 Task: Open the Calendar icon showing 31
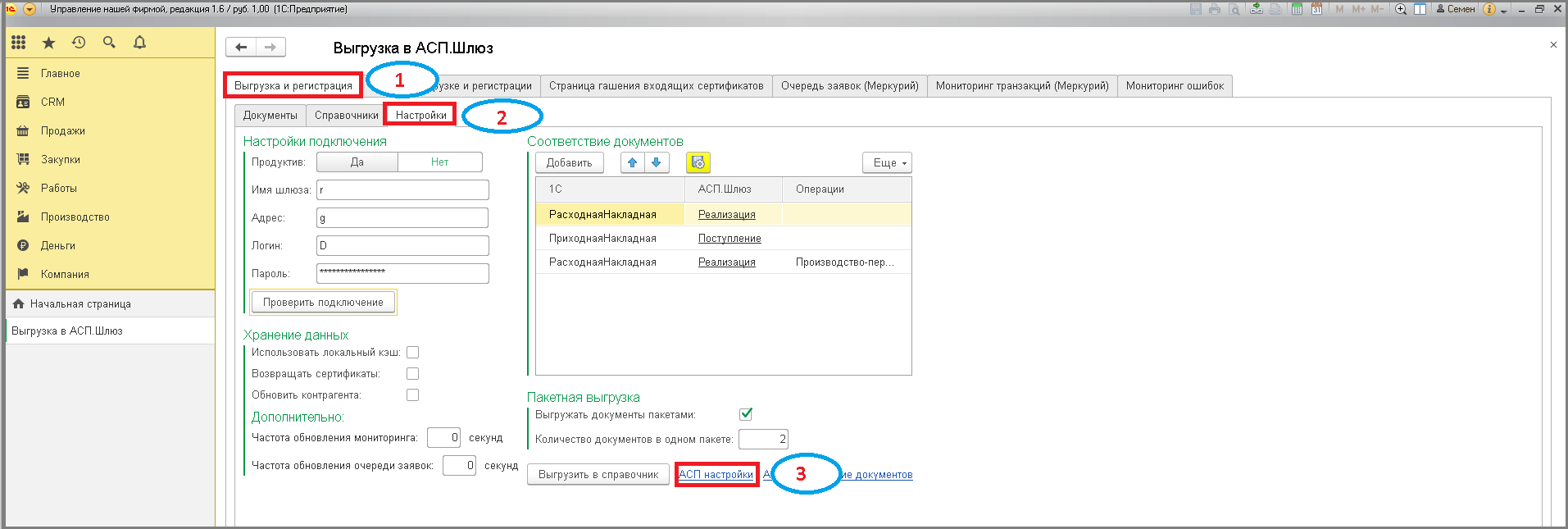point(1316,9)
